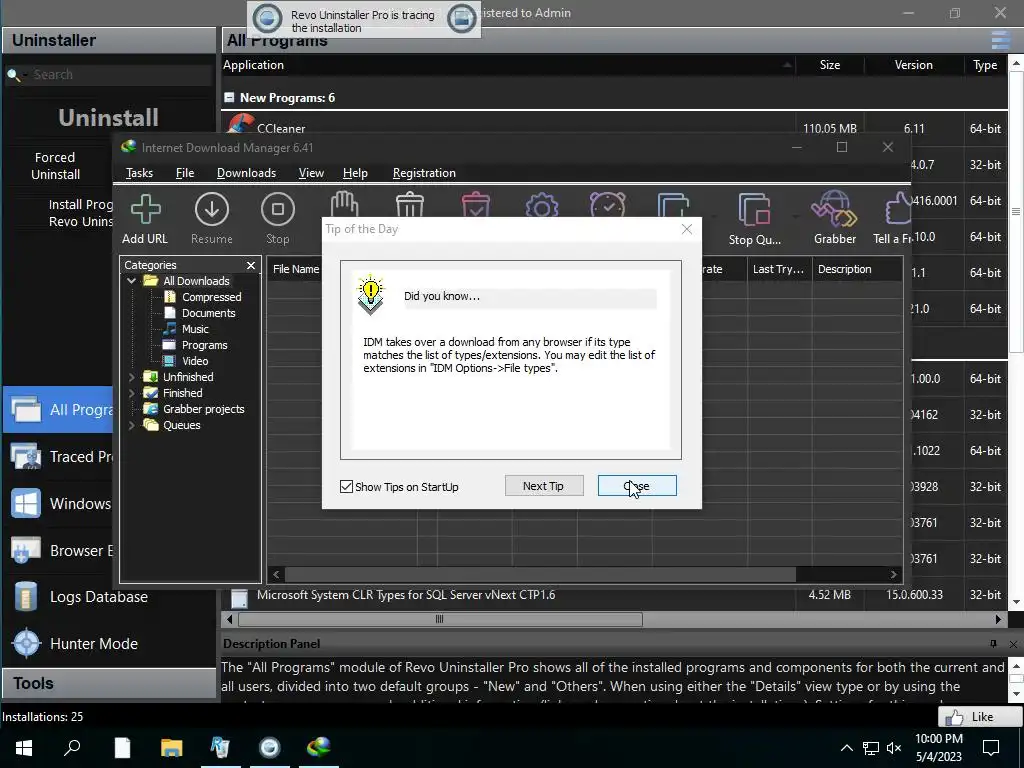The width and height of the screenshot is (1024, 768).
Task: Select Microsoft System CLR Types row
Action: [614, 595]
